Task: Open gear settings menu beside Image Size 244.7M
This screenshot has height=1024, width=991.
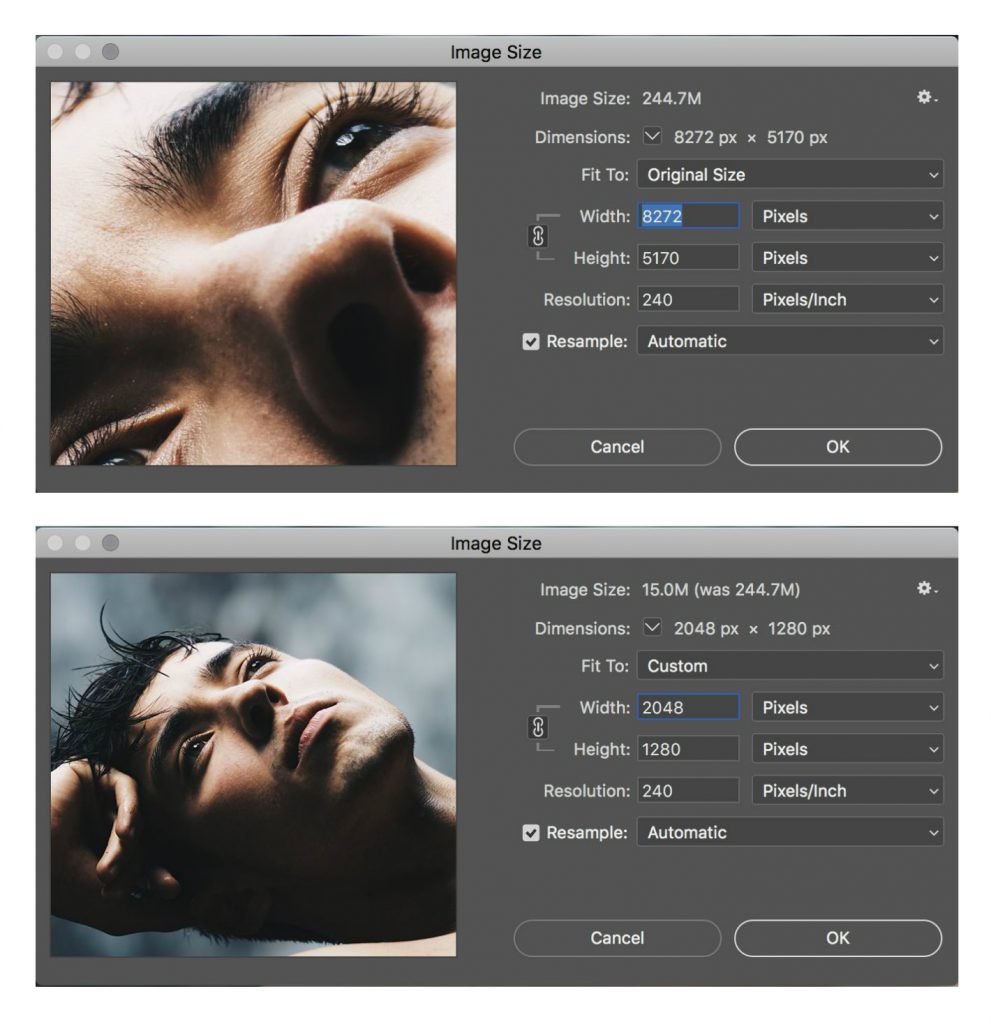Action: tap(926, 97)
